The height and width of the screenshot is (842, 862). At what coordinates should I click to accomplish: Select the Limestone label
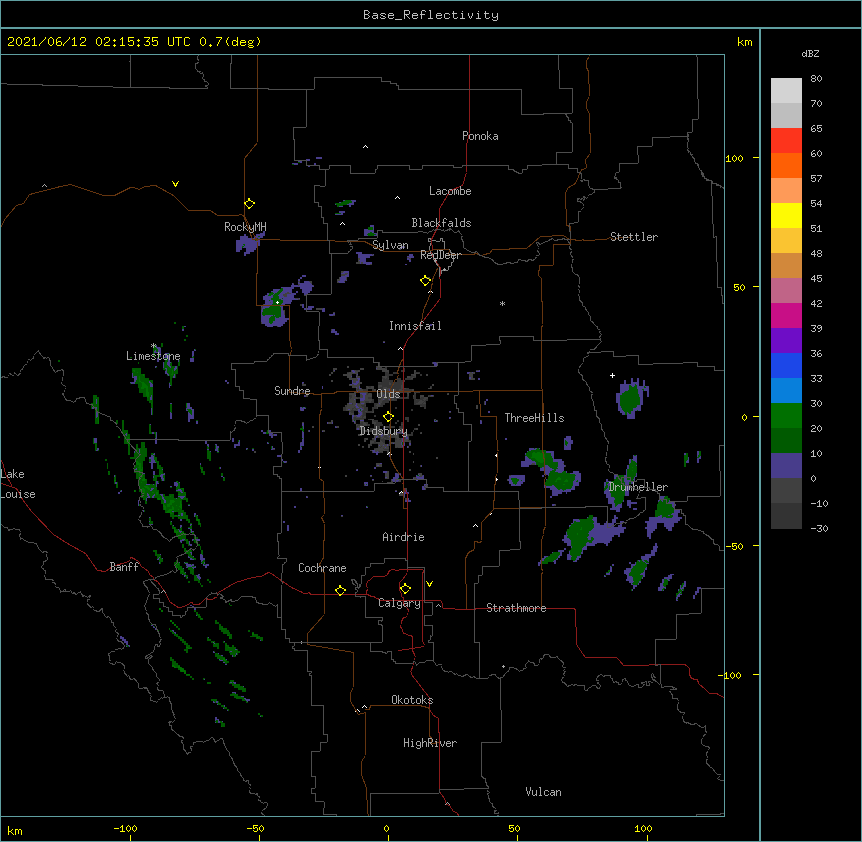tap(153, 356)
